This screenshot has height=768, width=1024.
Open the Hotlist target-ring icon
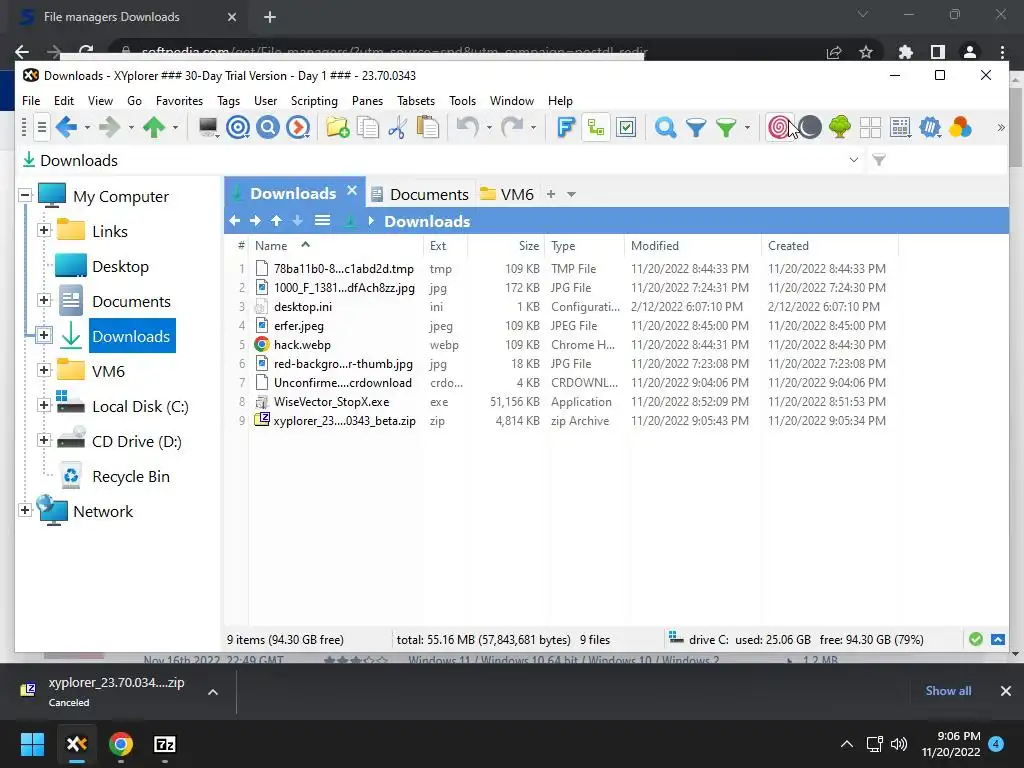(238, 127)
